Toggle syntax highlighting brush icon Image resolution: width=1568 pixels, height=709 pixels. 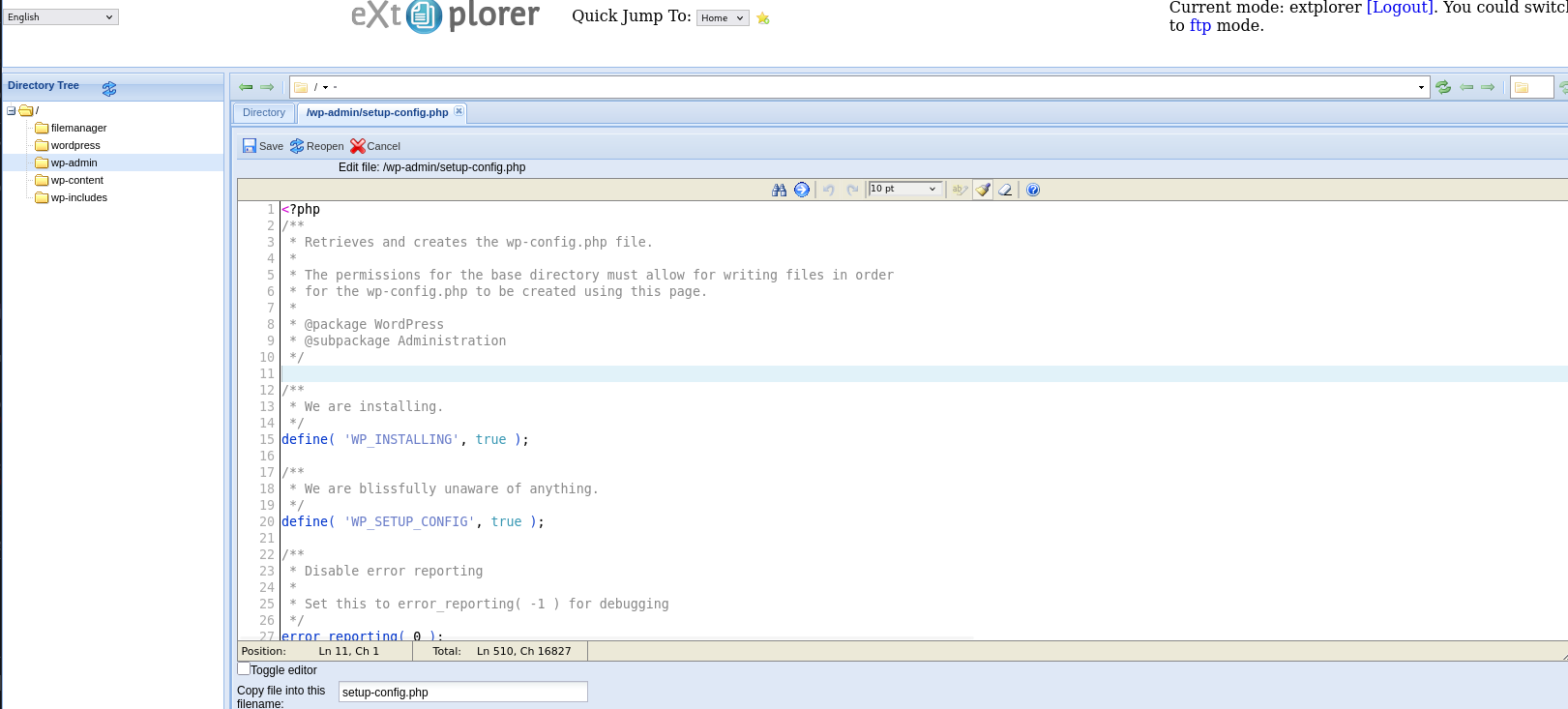click(x=983, y=190)
